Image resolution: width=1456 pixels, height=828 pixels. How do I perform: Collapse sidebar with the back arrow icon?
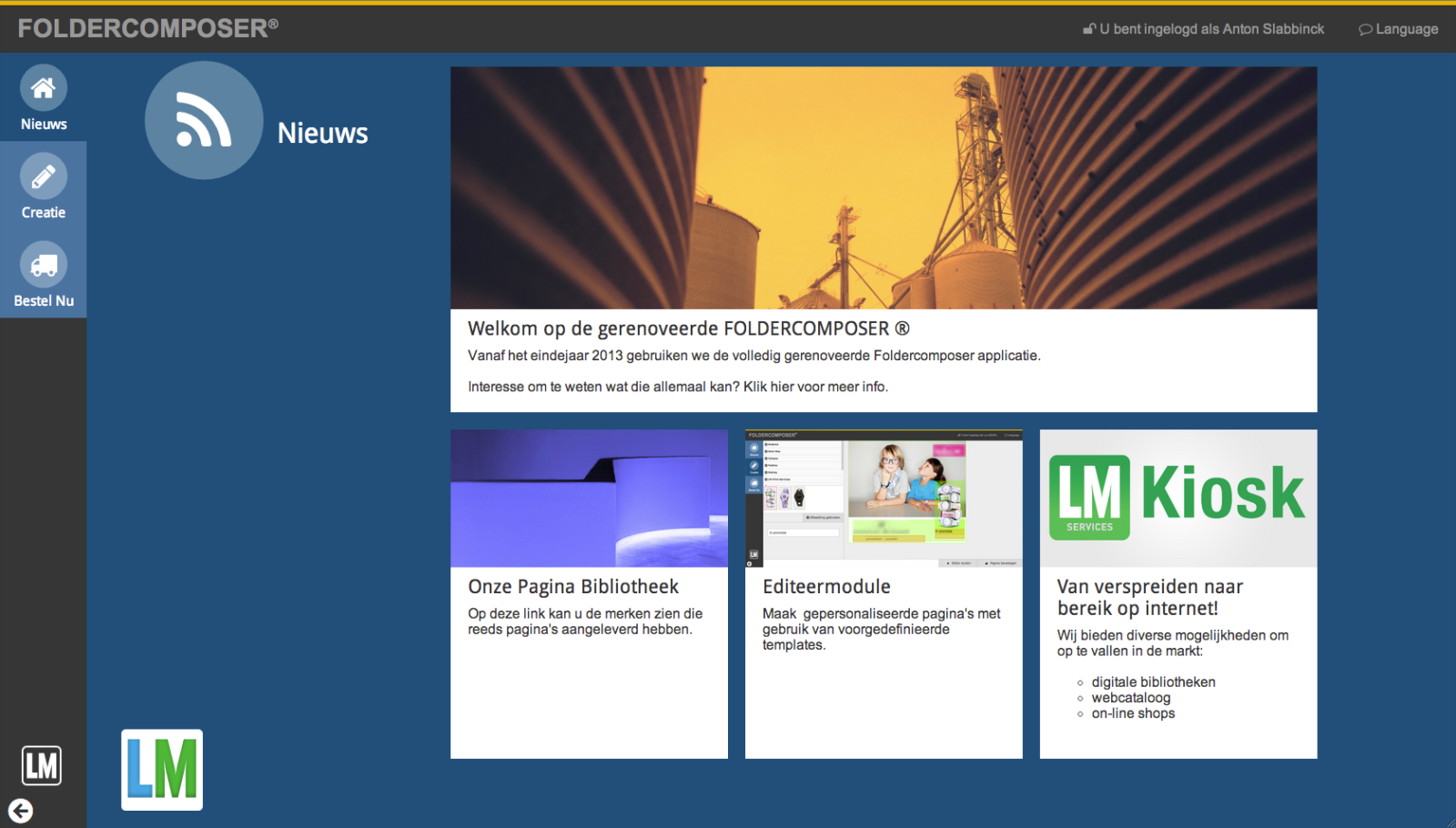21,811
